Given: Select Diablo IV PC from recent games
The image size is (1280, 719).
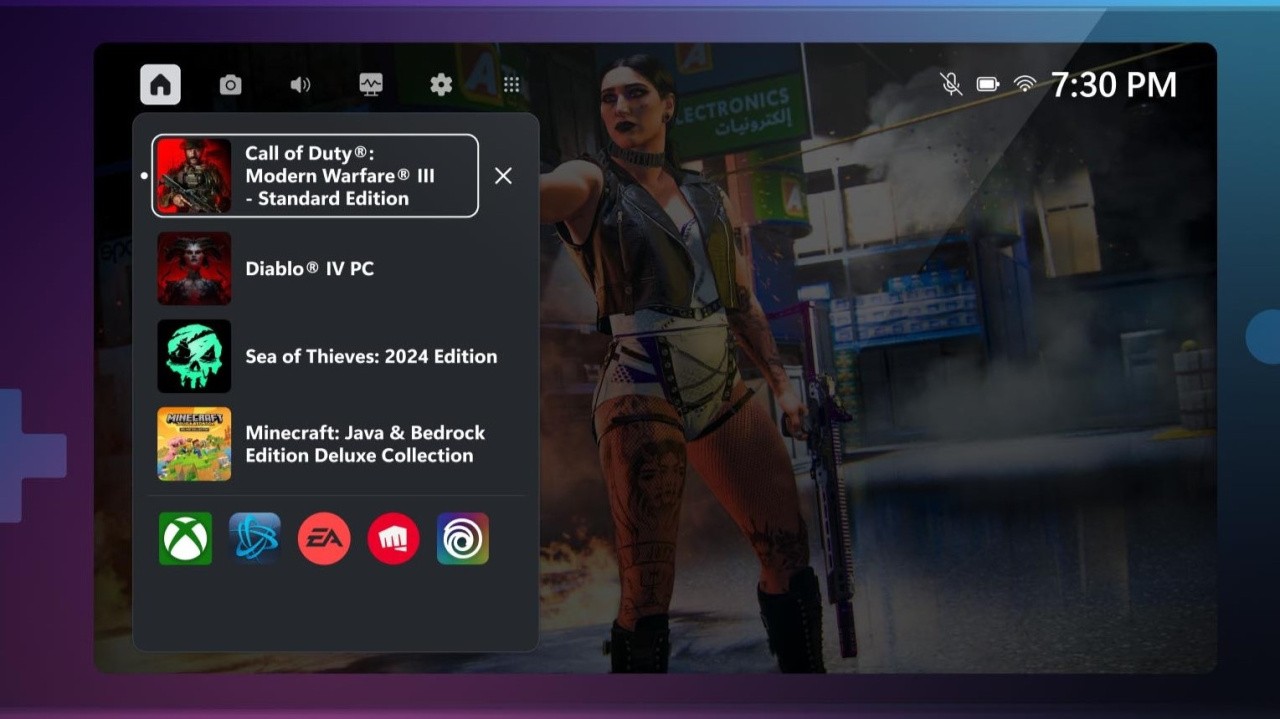Looking at the screenshot, I should click(310, 268).
